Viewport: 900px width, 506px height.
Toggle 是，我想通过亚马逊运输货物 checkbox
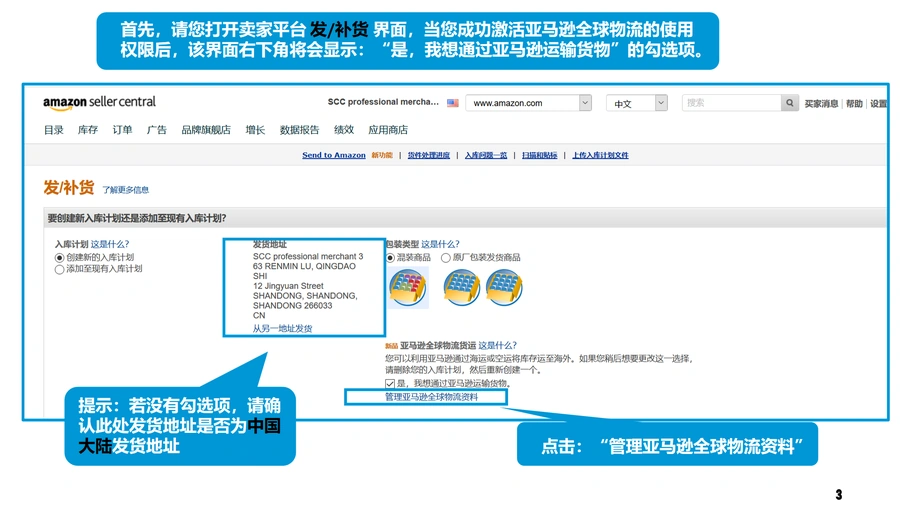390,383
